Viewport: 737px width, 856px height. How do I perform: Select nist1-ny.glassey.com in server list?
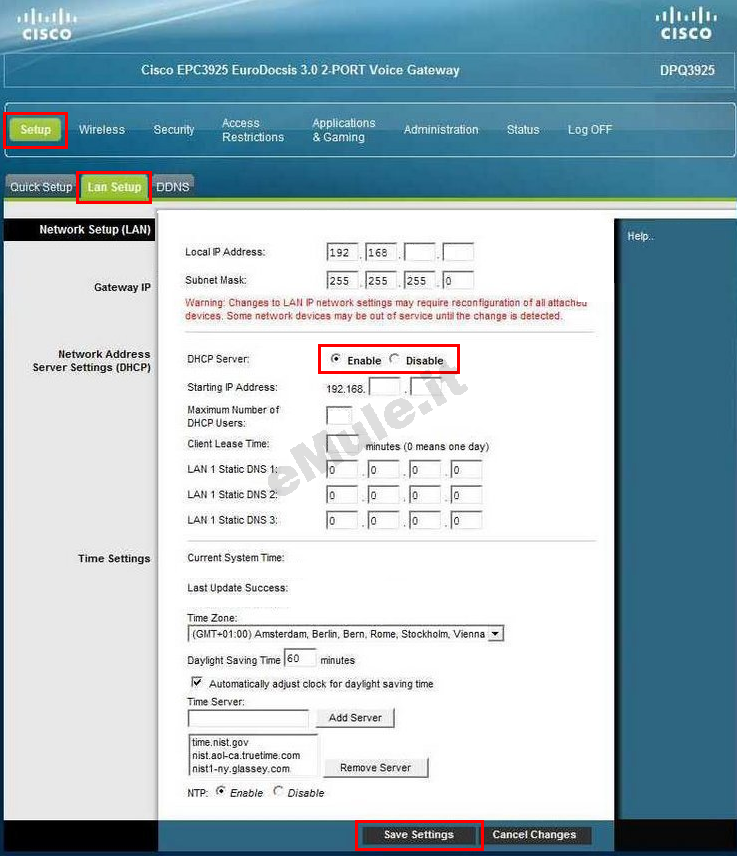(x=241, y=769)
